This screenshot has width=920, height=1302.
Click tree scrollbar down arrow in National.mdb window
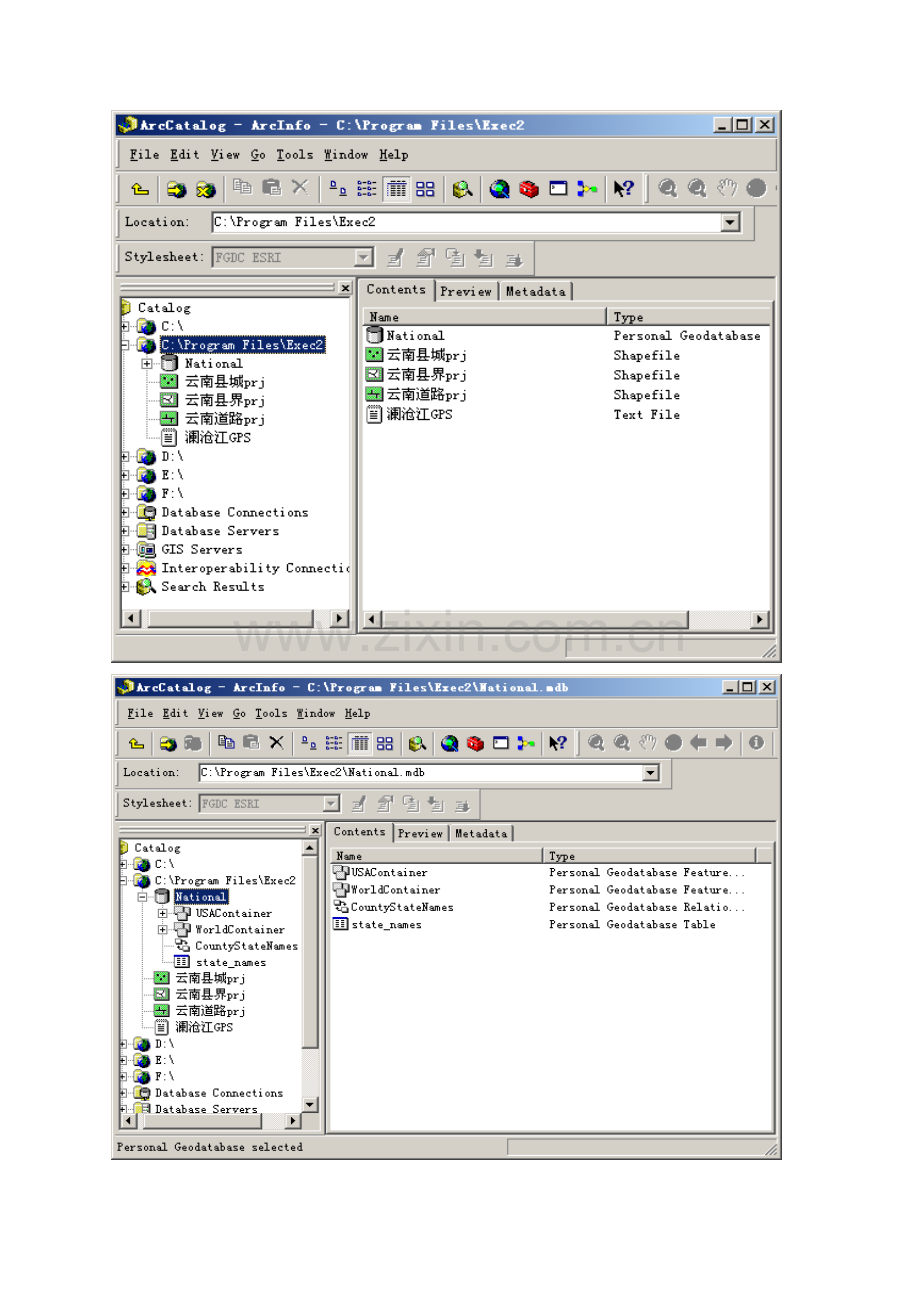coord(310,1104)
